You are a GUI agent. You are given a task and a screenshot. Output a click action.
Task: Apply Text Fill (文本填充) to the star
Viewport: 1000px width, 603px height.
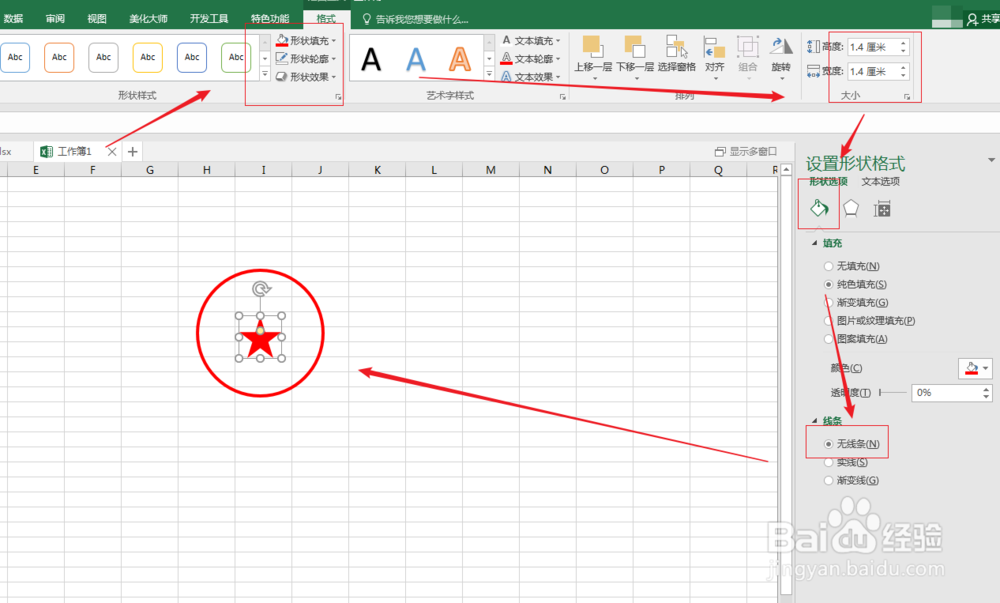530,40
